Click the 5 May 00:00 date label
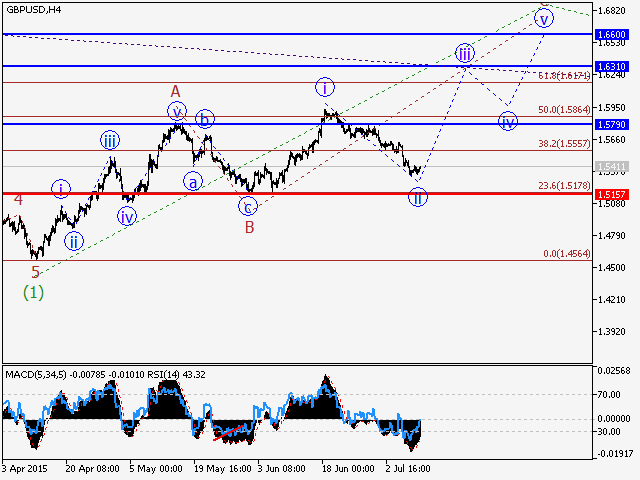The height and width of the screenshot is (480, 640). coord(156,468)
